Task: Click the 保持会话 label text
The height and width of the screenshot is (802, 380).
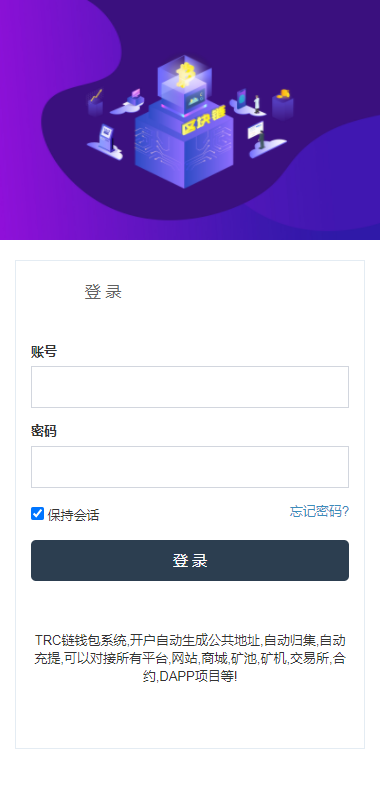Action: coord(73,515)
